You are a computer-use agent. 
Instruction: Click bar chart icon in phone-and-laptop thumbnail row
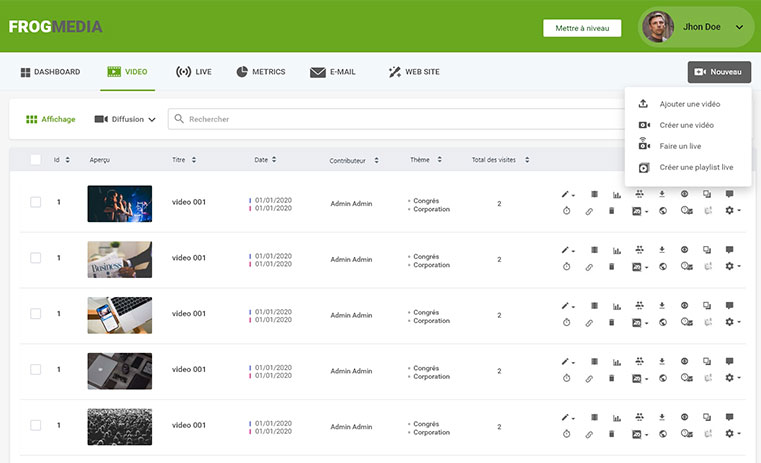tap(616, 306)
